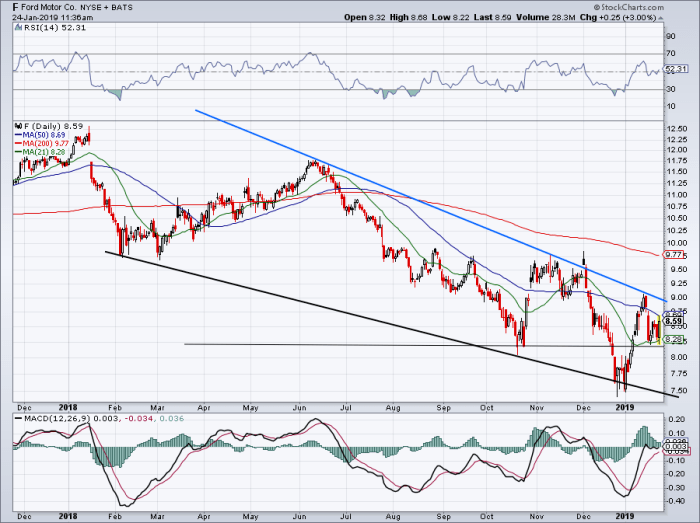Select -0.40 on the MACD axis
The image size is (700, 523).
(675, 501)
